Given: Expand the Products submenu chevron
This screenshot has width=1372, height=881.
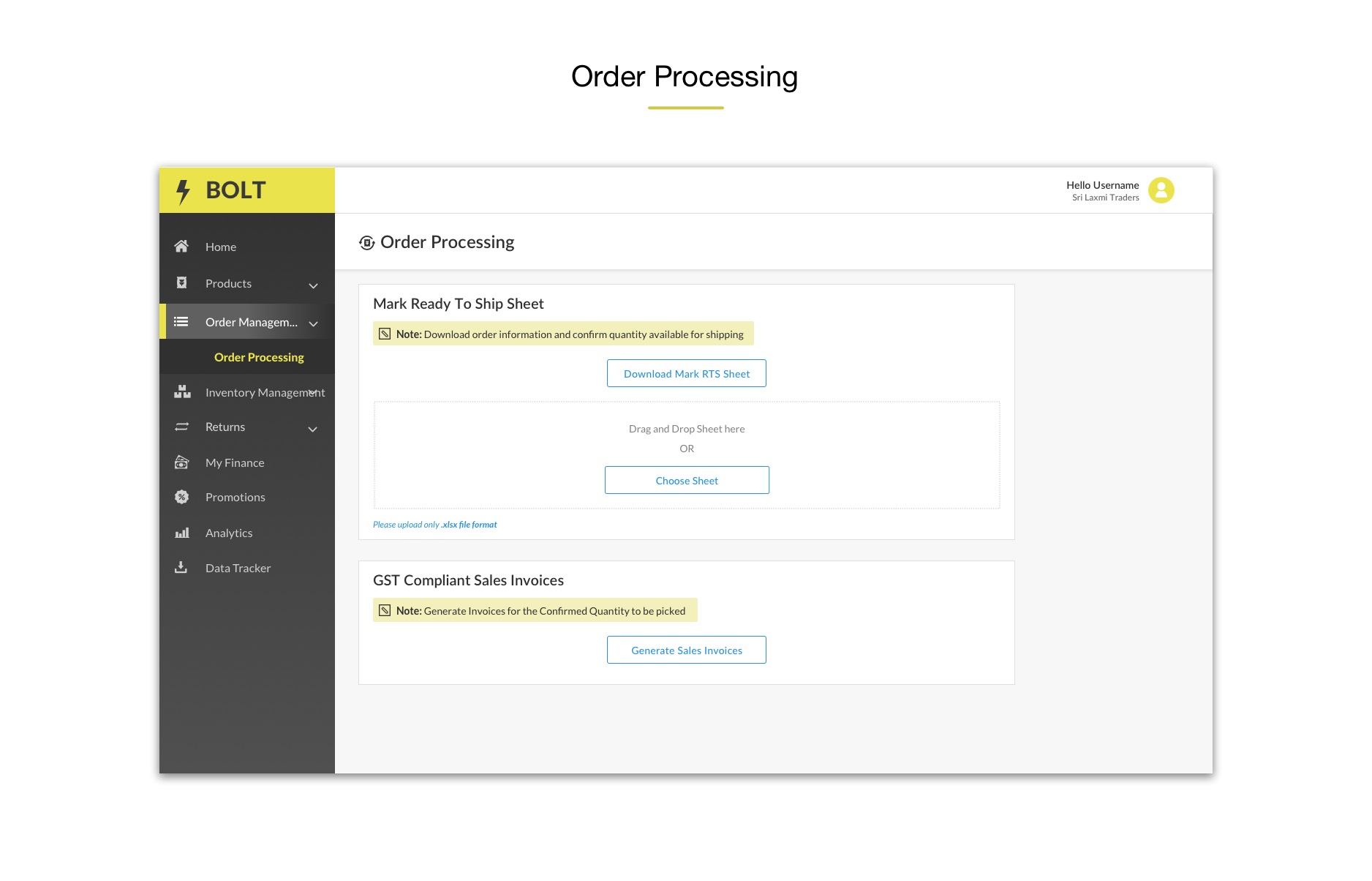Looking at the screenshot, I should coord(313,285).
